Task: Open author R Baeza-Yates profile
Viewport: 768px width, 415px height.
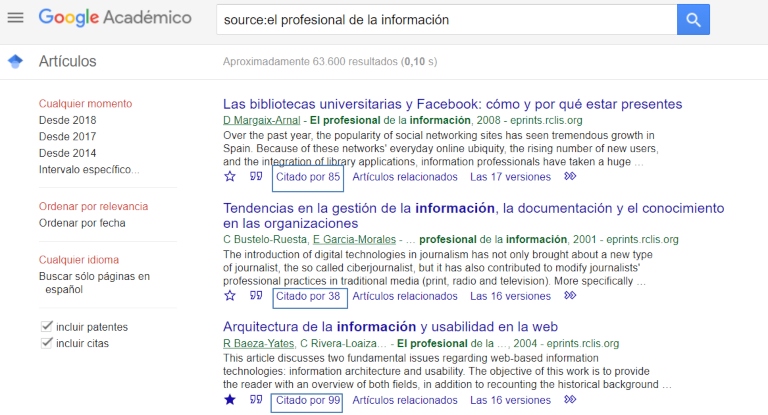Action: pos(258,343)
